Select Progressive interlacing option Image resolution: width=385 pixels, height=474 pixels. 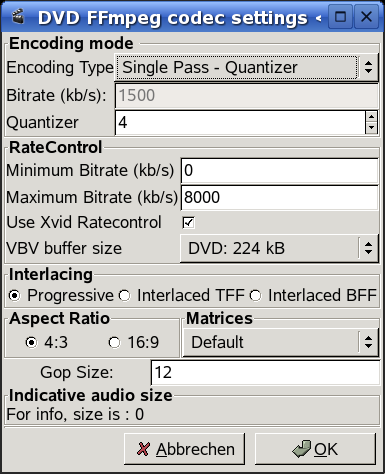[x=14, y=295]
